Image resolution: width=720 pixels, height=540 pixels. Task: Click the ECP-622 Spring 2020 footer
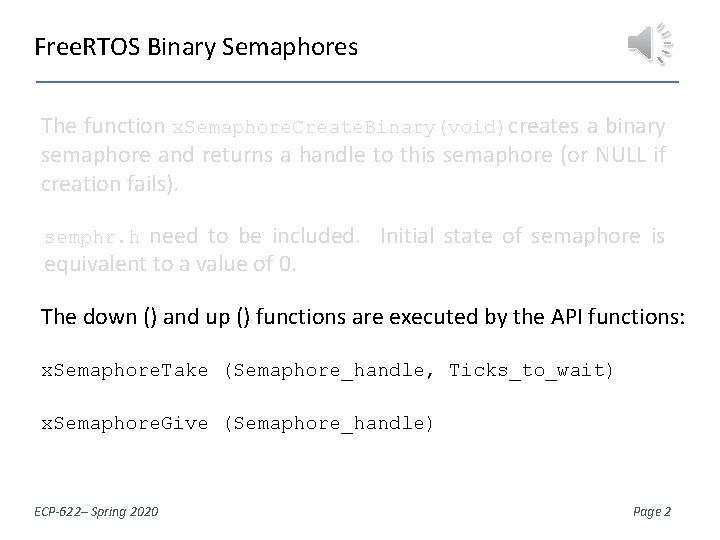(x=99, y=511)
